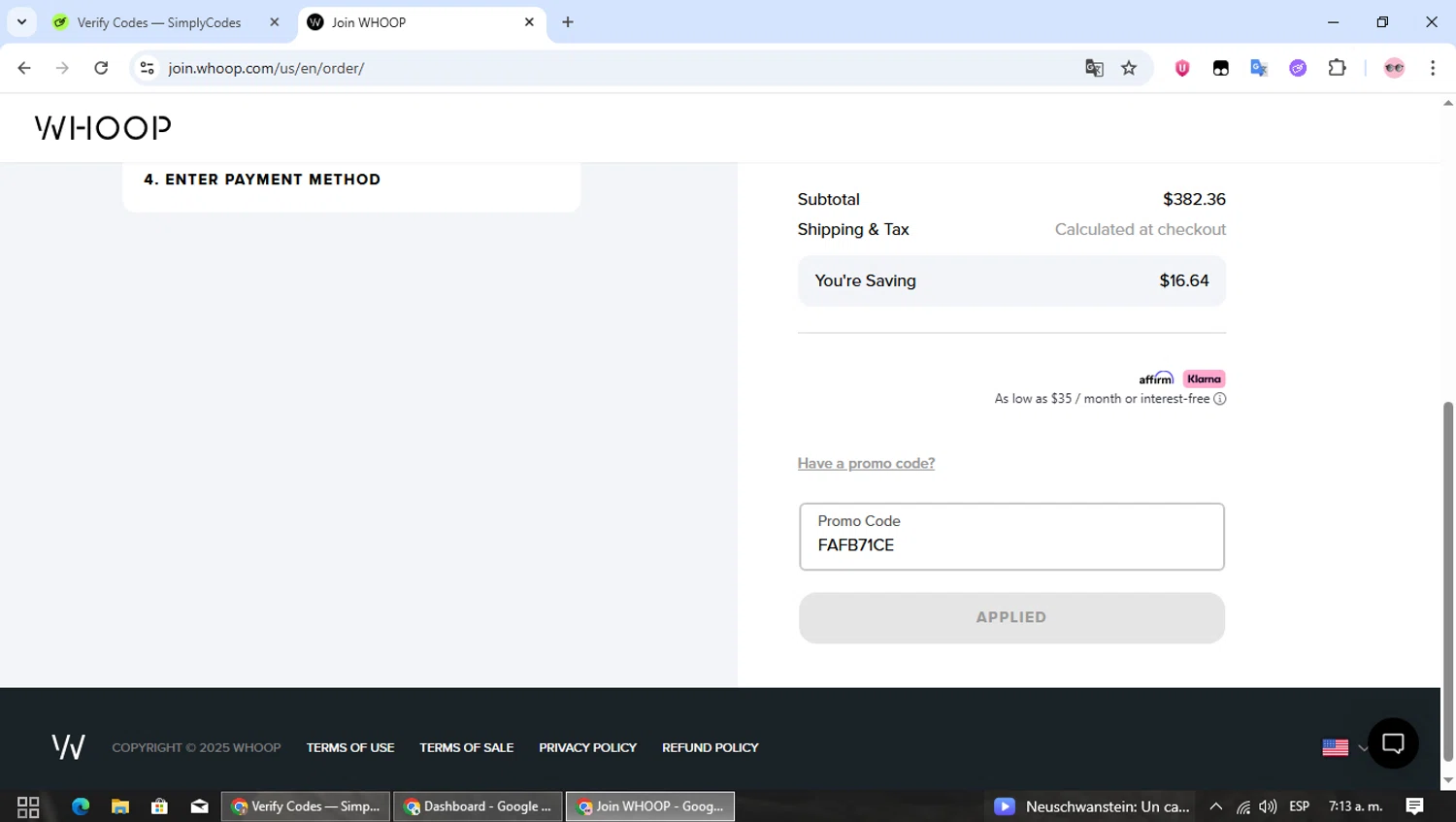Select the Join WHOOP taskbar window

[x=650, y=806]
